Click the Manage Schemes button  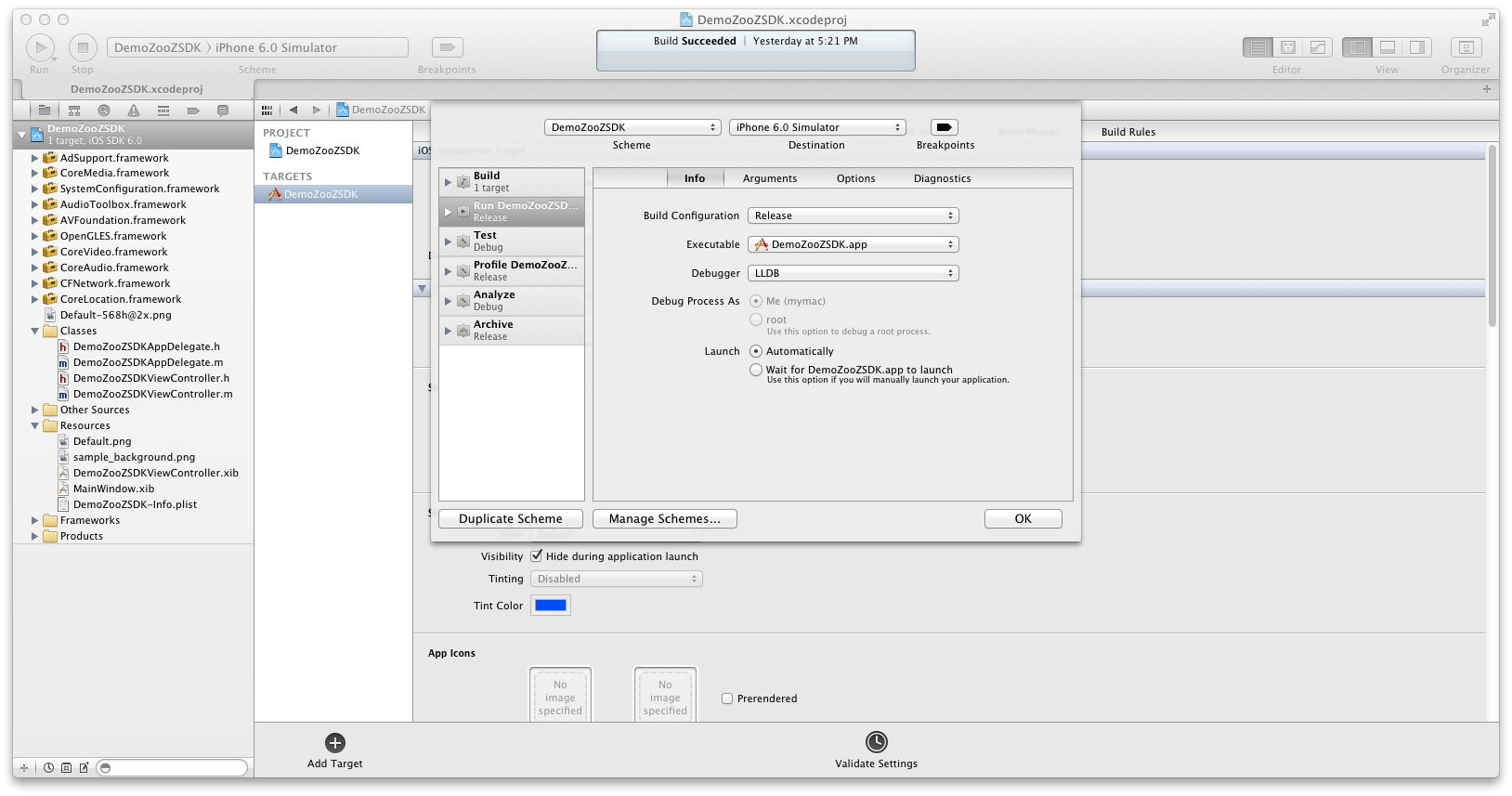coord(664,519)
